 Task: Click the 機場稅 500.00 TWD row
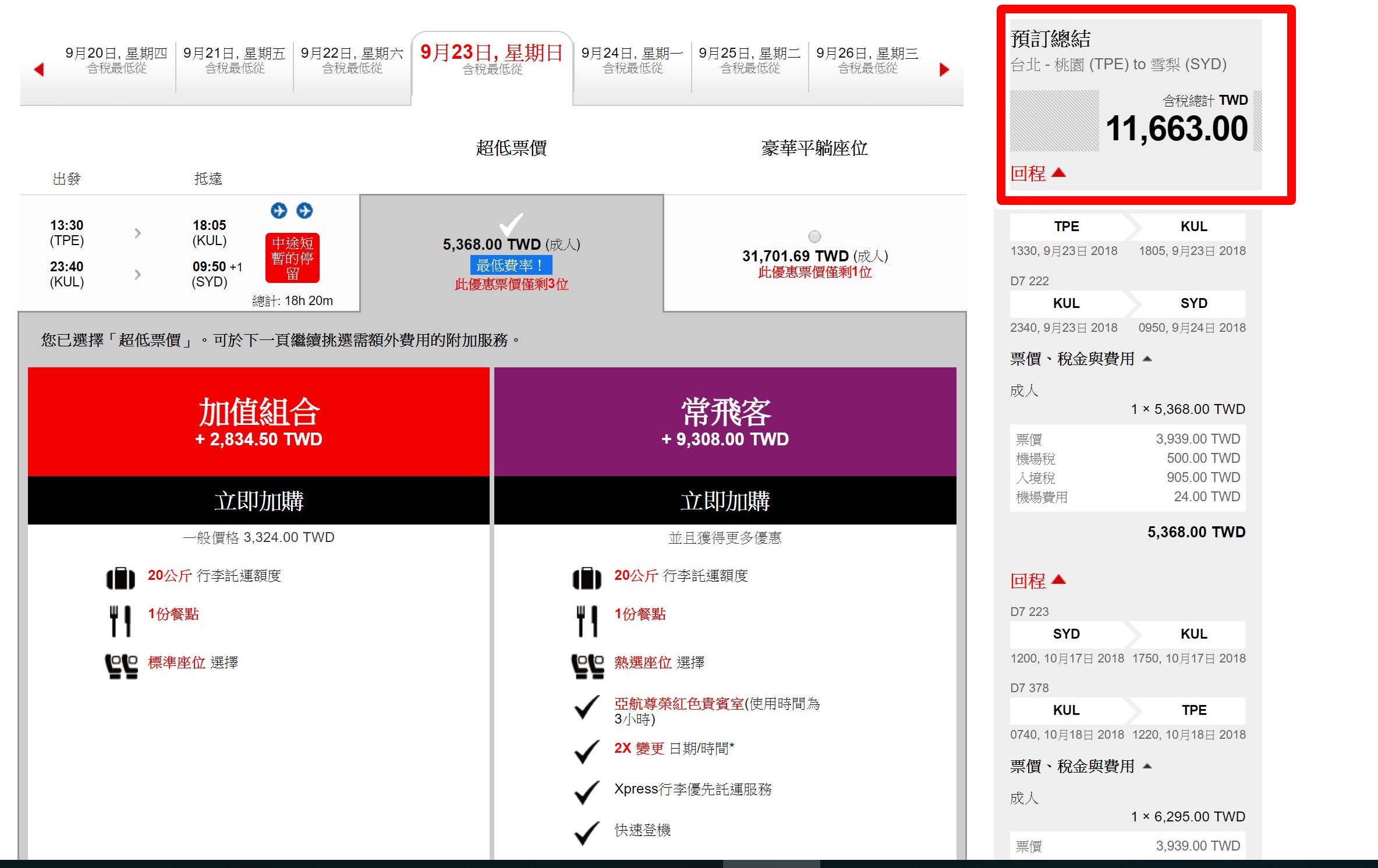click(x=1128, y=458)
